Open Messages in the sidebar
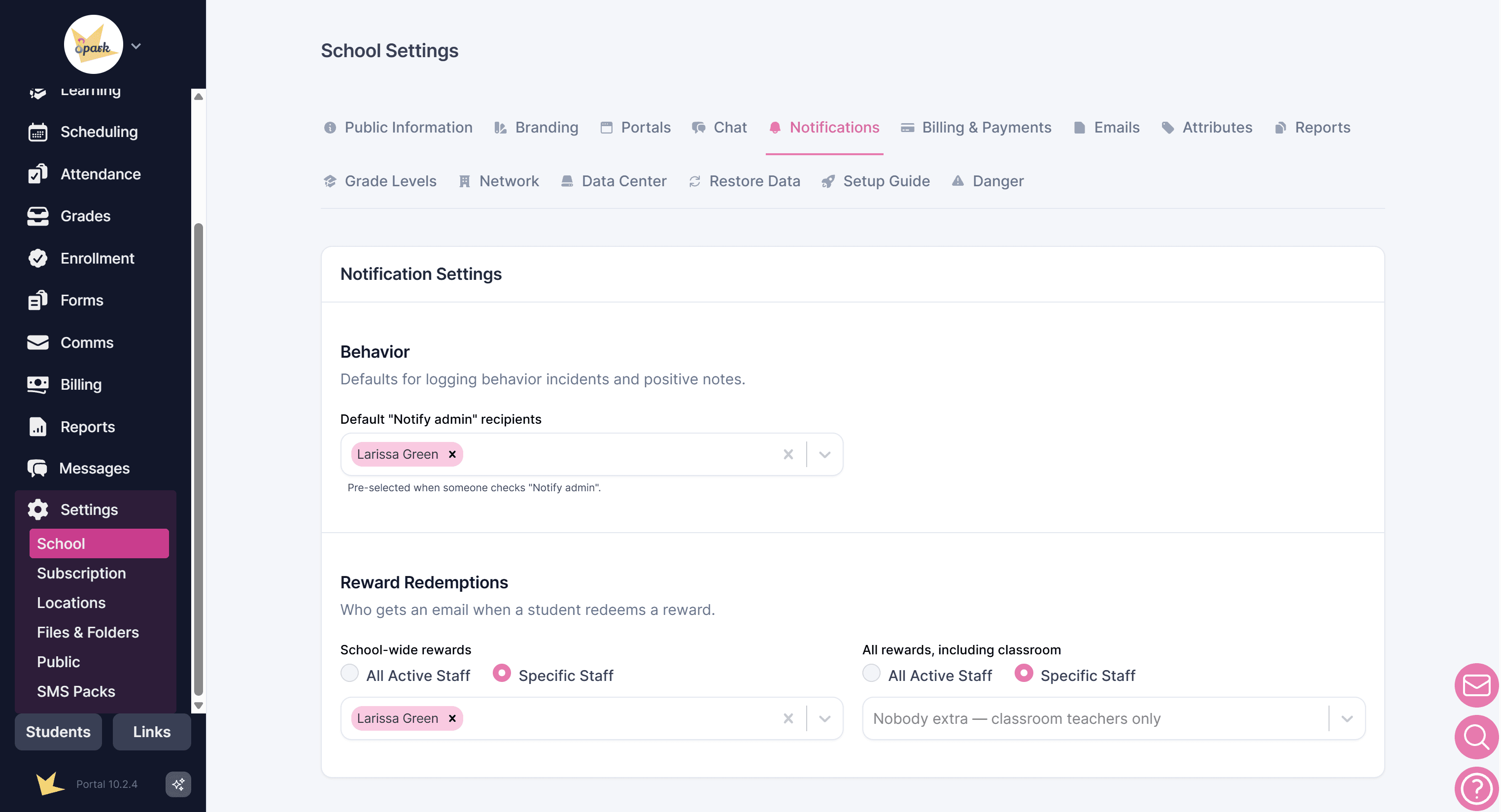1501x812 pixels. point(95,468)
